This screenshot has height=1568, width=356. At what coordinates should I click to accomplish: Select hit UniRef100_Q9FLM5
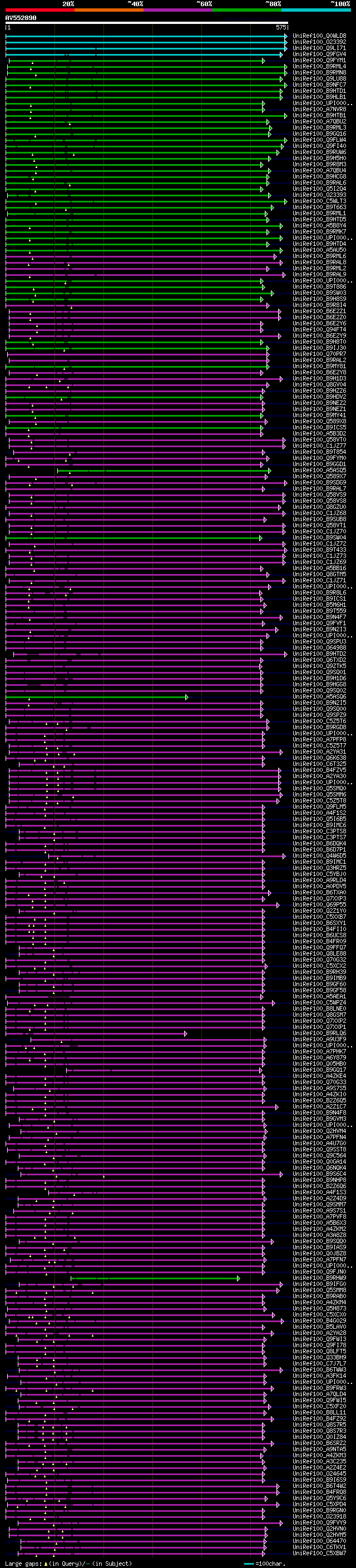319,807
